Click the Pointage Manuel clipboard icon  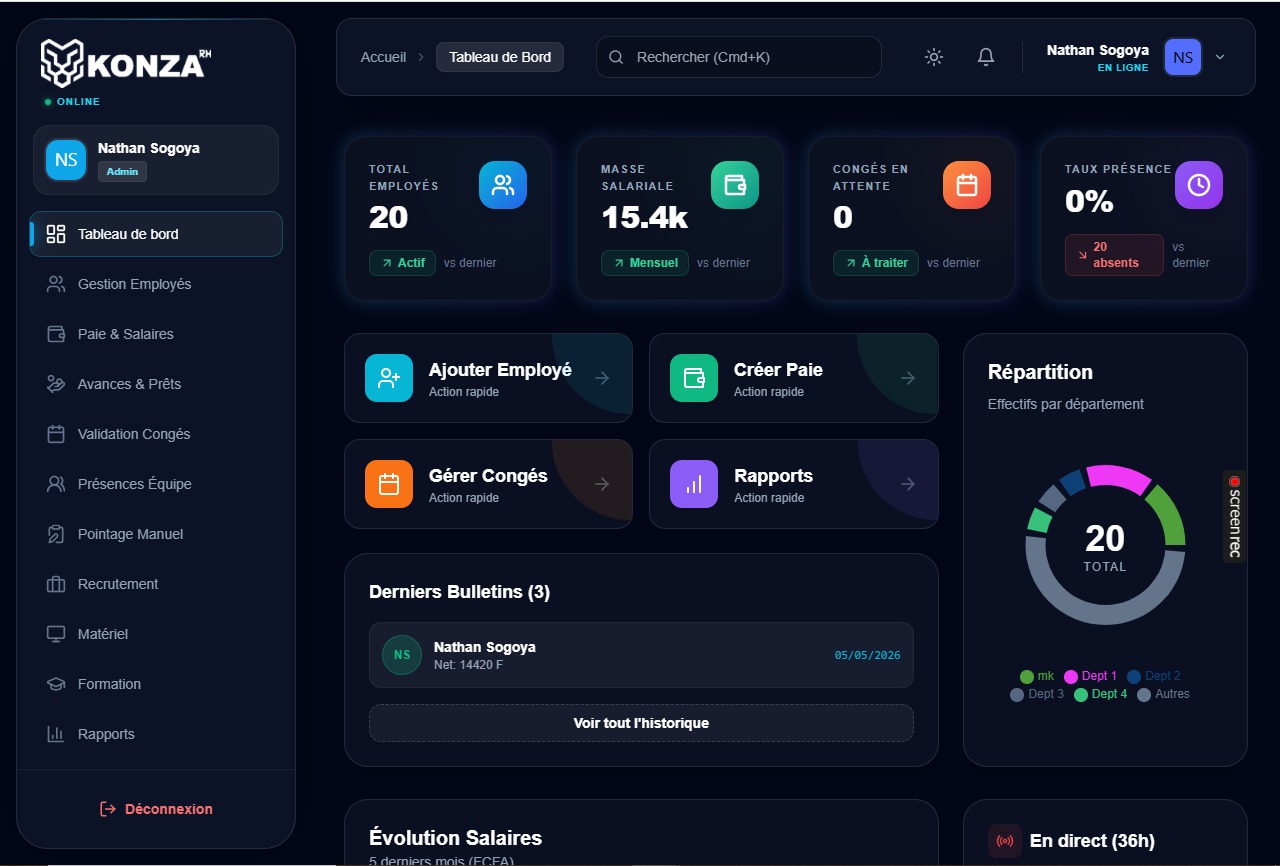(x=56, y=534)
